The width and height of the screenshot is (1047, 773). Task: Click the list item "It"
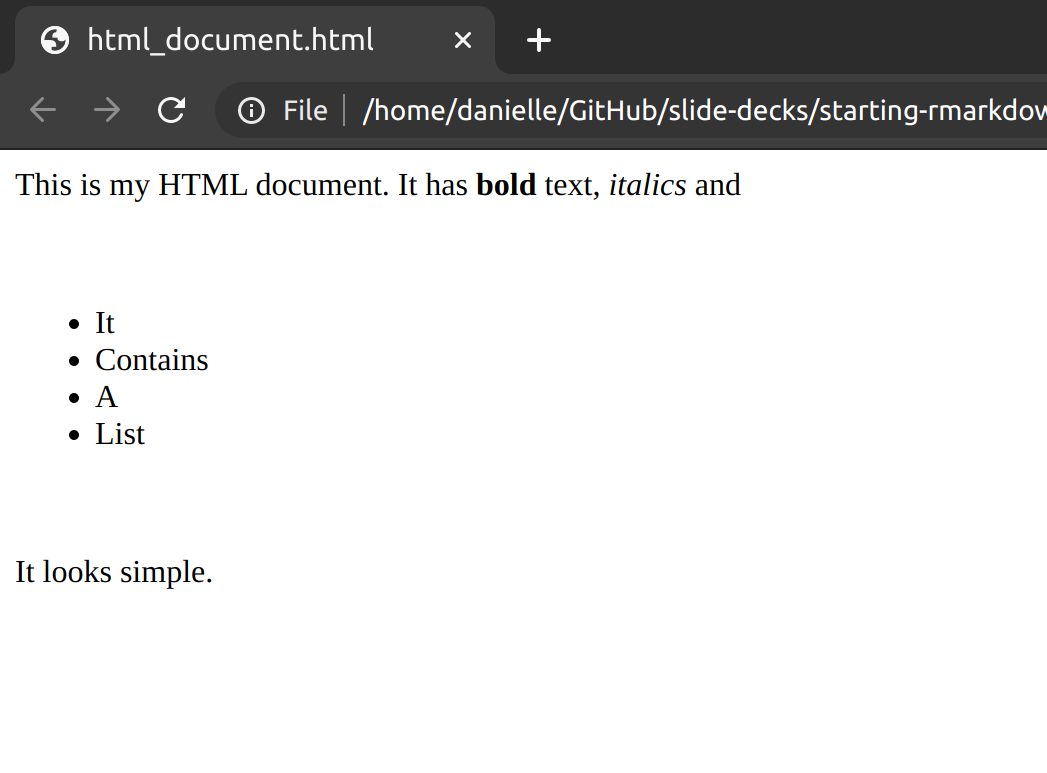point(105,323)
